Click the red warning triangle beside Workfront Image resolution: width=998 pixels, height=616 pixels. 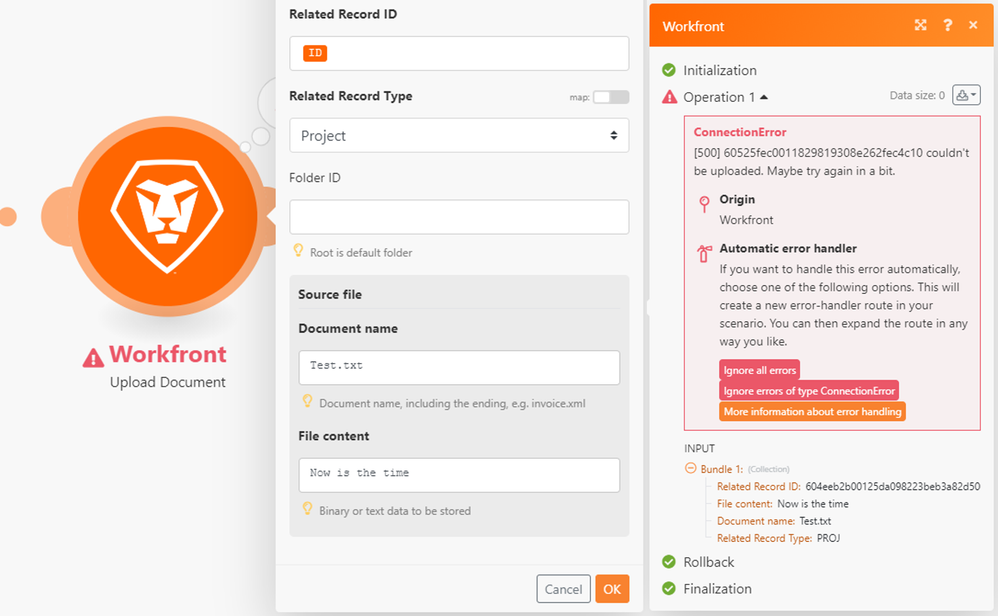[94, 357]
